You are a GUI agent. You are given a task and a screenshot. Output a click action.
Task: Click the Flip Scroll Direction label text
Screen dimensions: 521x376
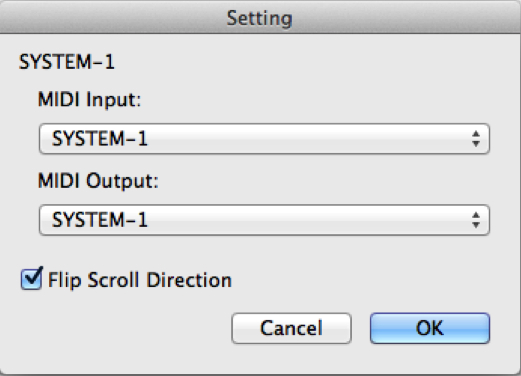pyautogui.click(x=140, y=280)
